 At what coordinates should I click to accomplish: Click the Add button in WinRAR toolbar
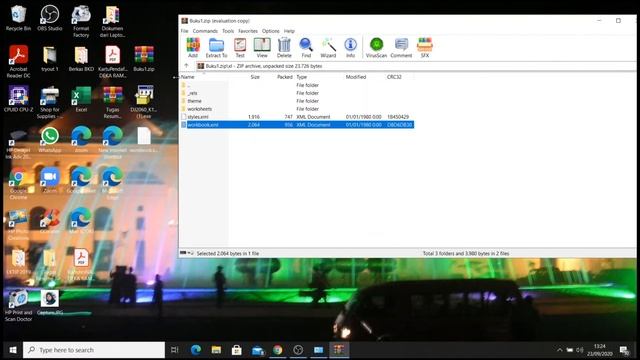193,47
